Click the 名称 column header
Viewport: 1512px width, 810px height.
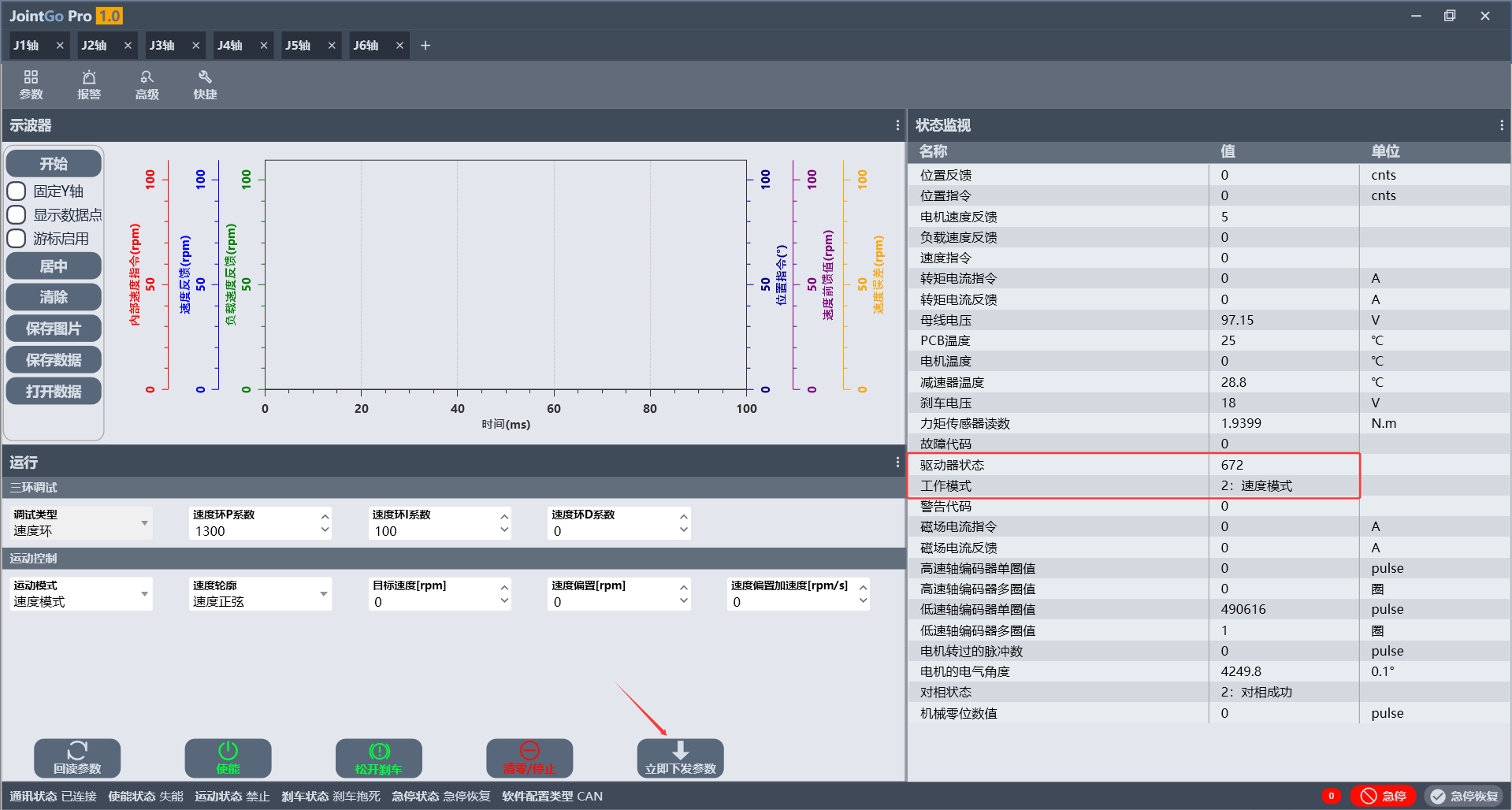(934, 151)
